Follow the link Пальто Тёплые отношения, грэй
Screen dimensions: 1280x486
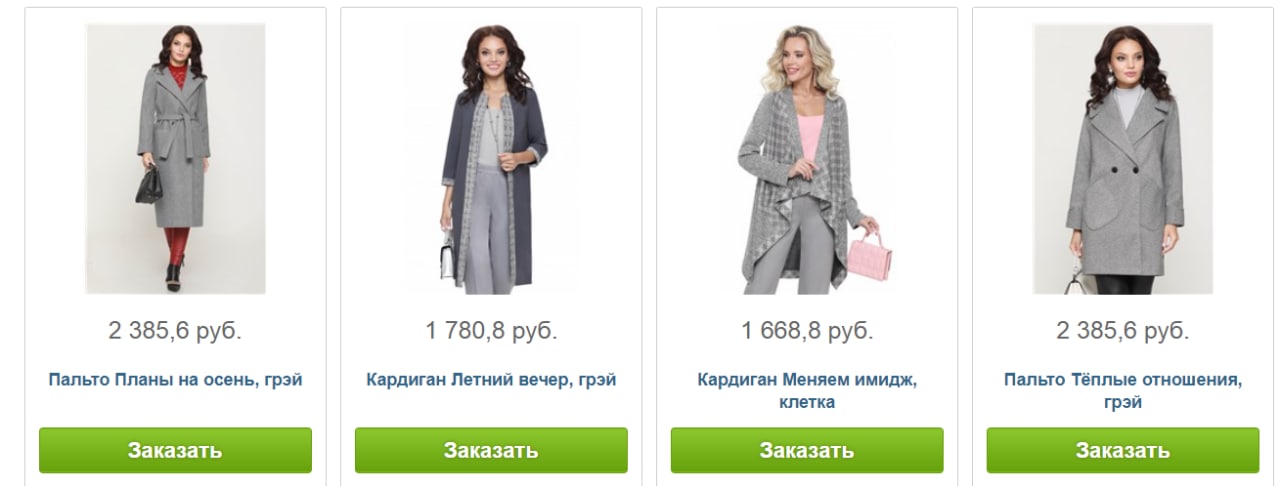[x=1123, y=391]
